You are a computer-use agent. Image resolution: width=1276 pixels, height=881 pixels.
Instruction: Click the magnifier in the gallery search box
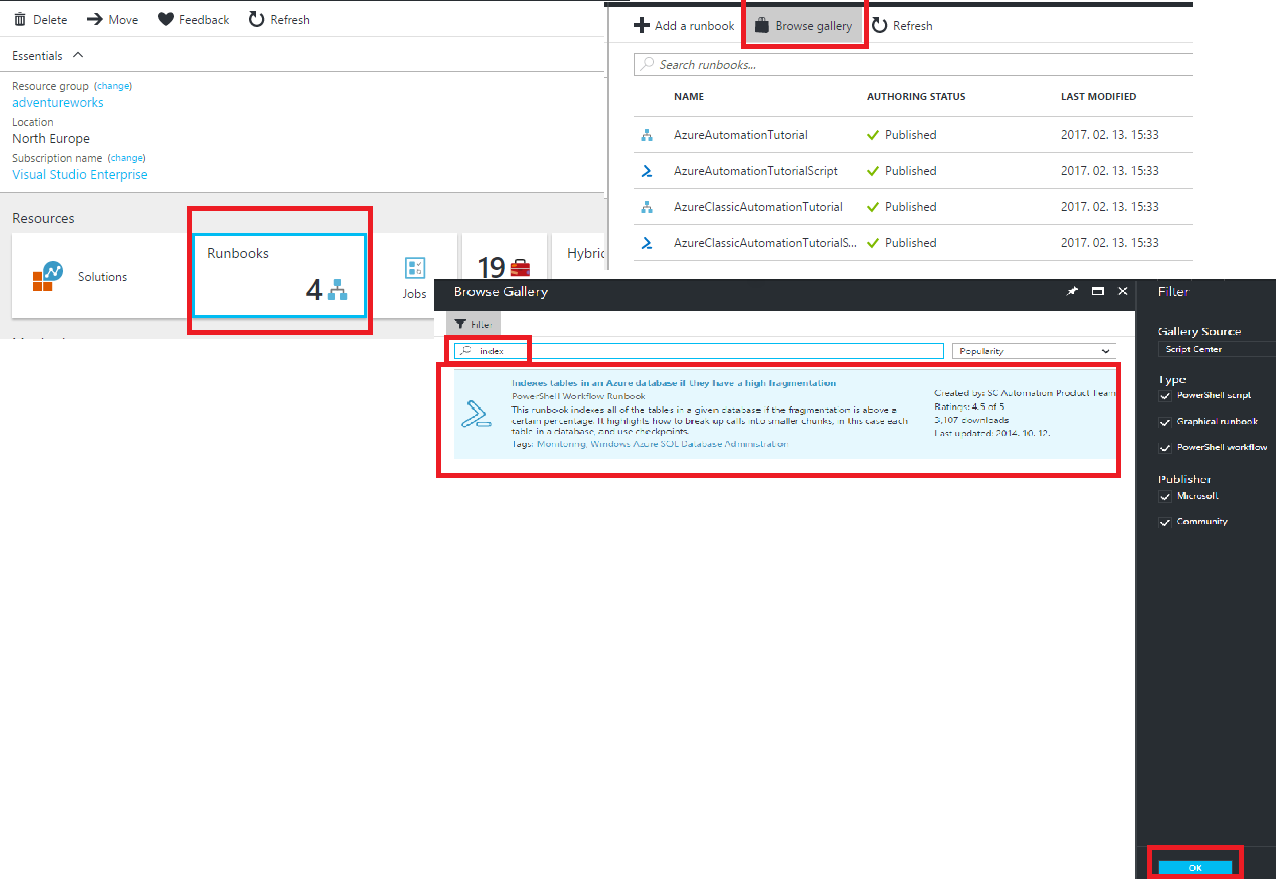[x=463, y=351]
